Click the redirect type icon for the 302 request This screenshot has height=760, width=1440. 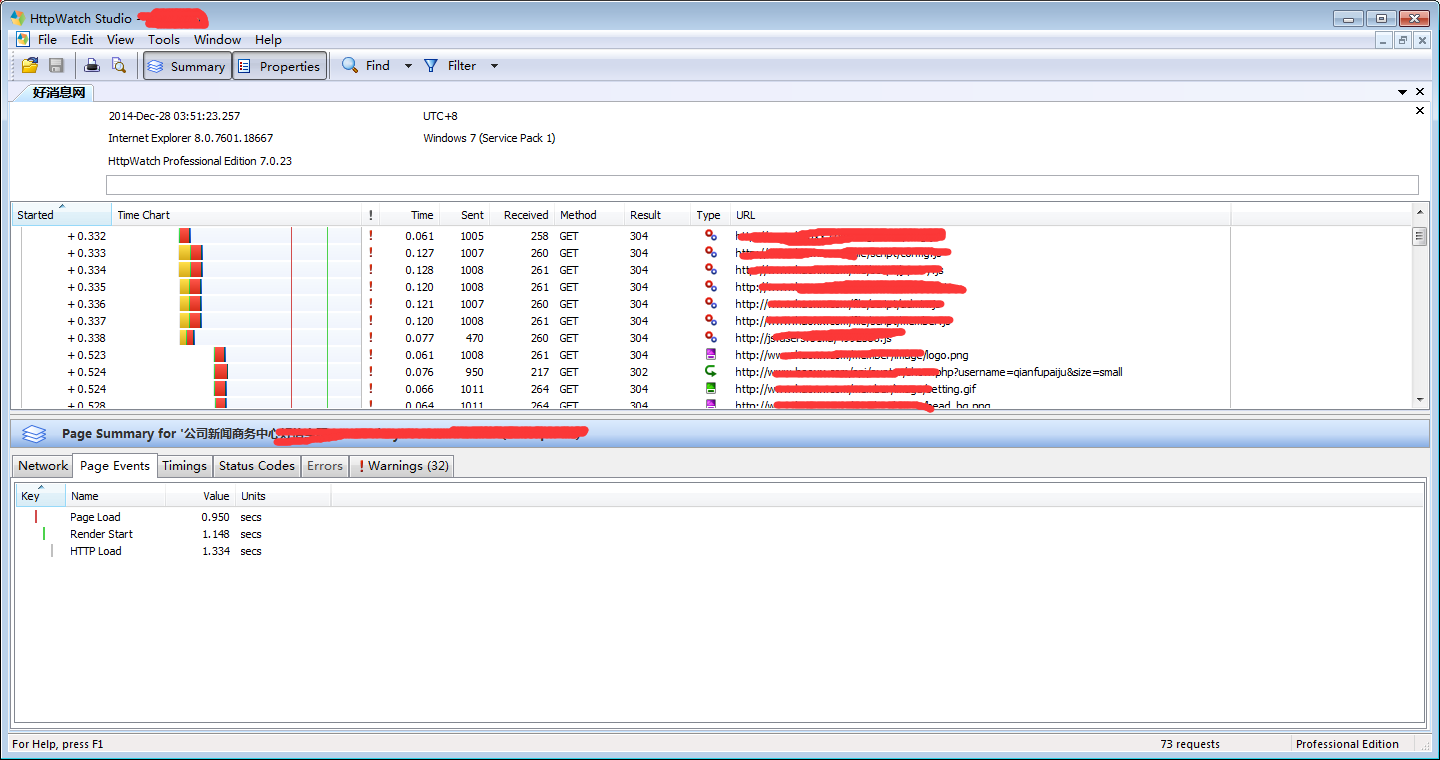[711, 372]
